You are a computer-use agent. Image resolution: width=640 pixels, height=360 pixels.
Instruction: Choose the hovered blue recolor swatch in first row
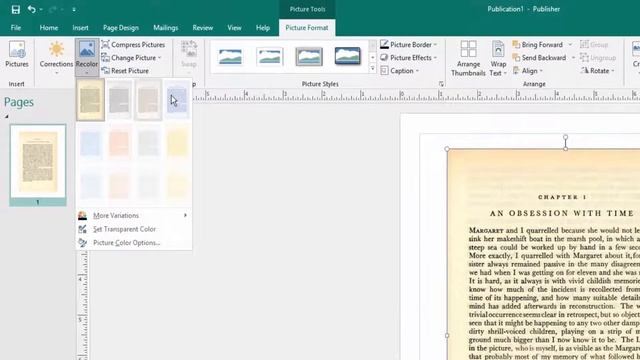coord(177,100)
